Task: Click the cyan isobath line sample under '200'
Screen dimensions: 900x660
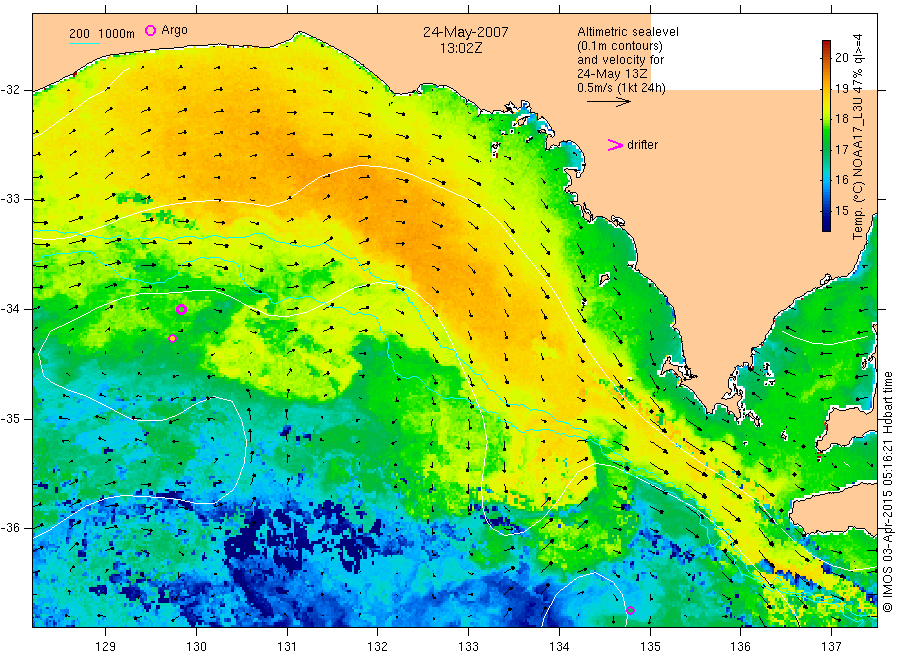Action: [84, 43]
